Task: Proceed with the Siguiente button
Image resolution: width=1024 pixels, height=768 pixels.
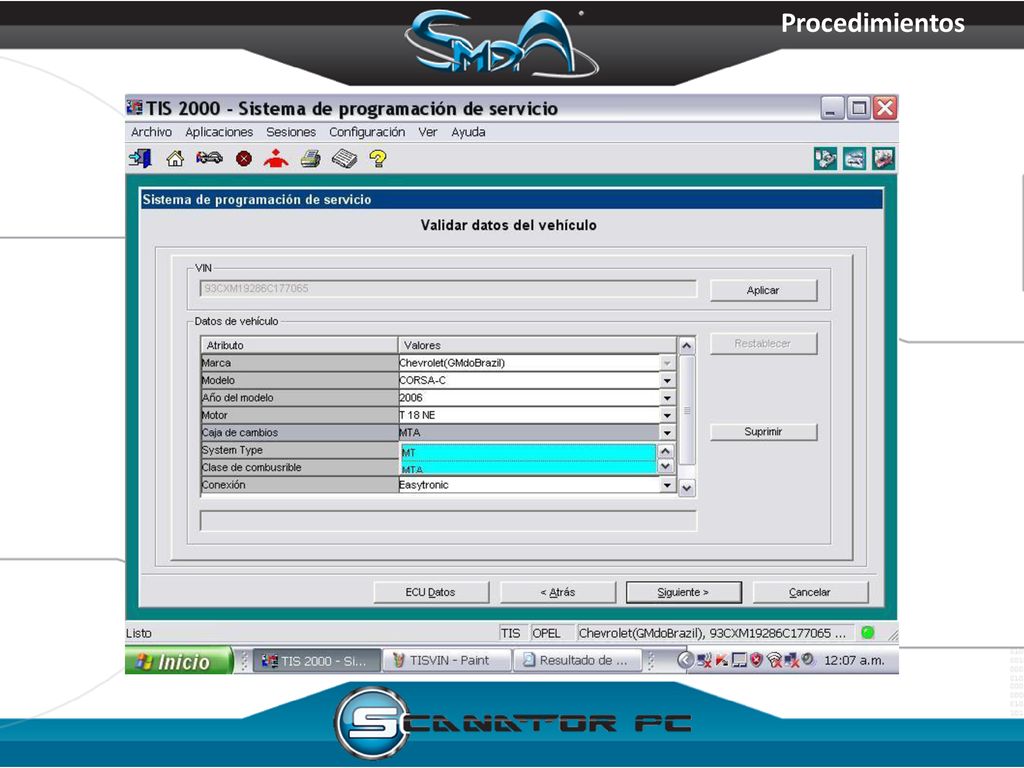Action: (683, 592)
